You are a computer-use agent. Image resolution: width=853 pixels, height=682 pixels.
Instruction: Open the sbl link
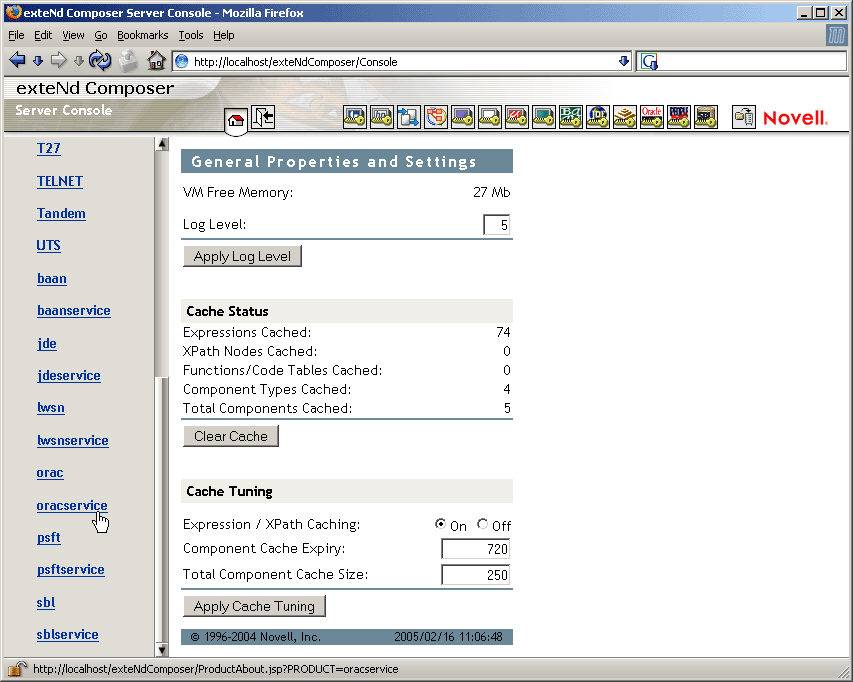[46, 602]
